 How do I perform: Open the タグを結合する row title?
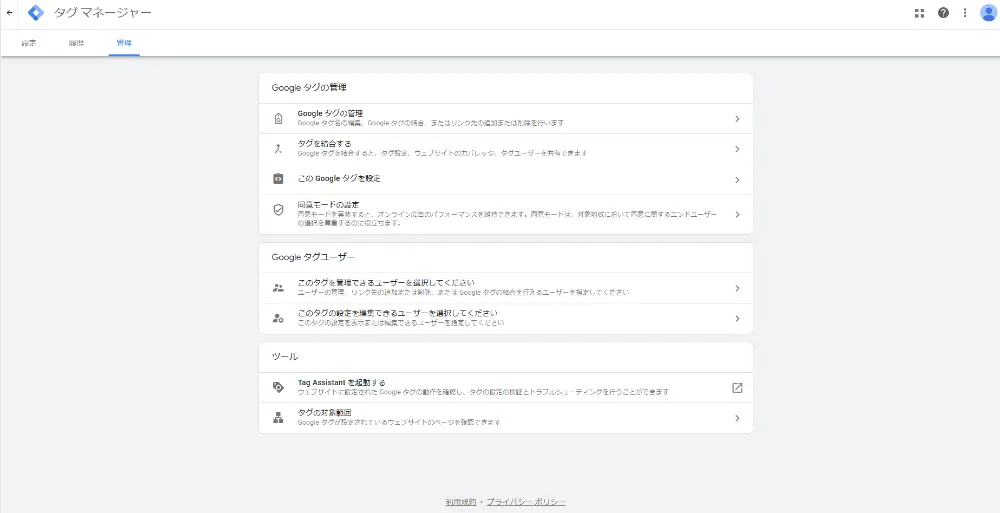tap(324, 144)
